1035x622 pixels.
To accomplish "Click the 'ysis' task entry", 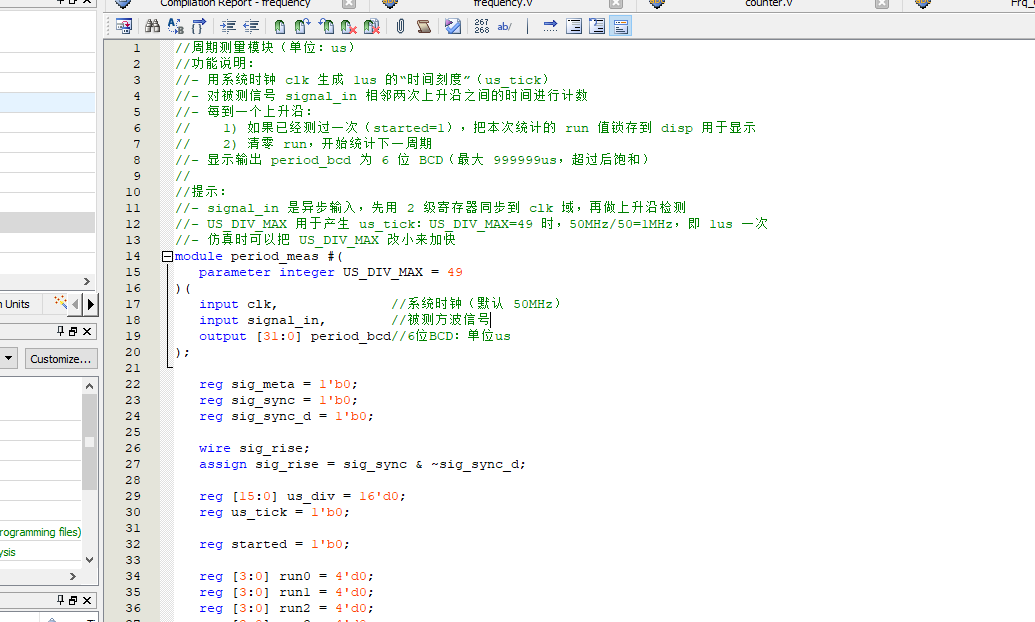I will (8, 553).
